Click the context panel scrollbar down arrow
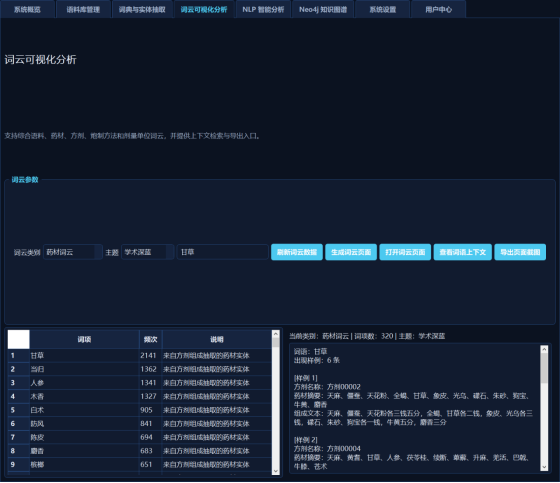 544,467
